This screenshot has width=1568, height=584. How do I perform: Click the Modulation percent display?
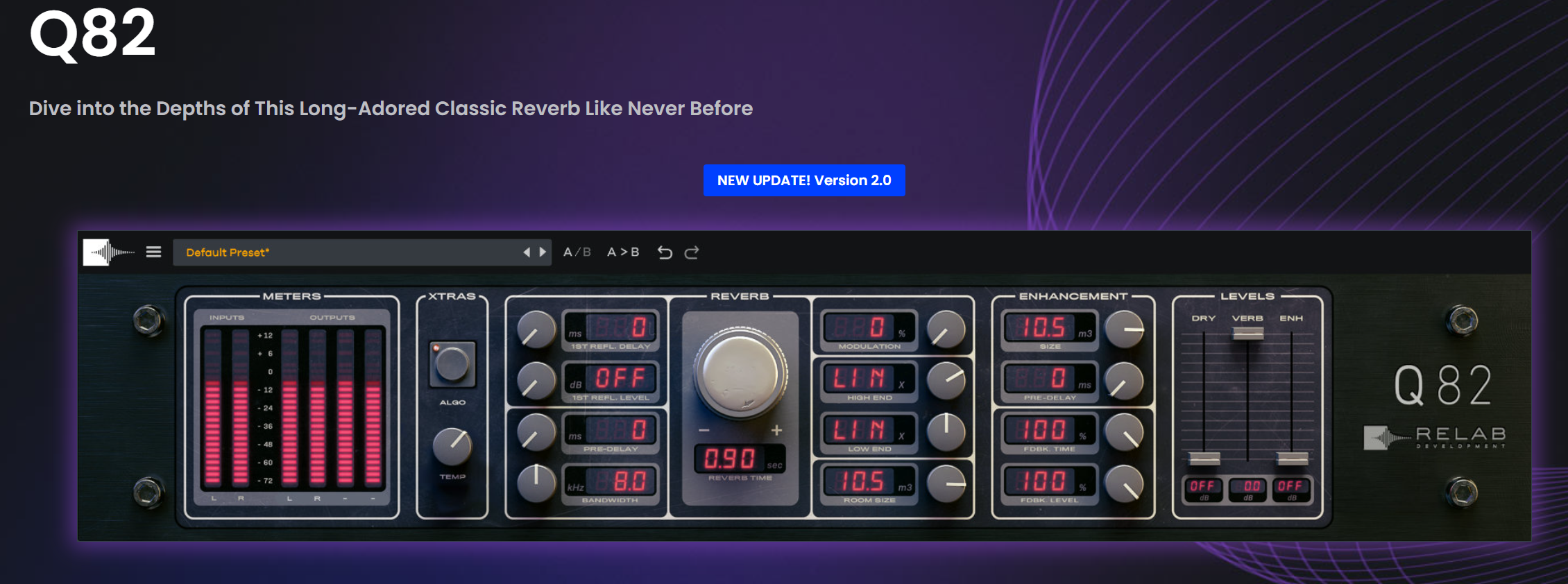coord(869,327)
